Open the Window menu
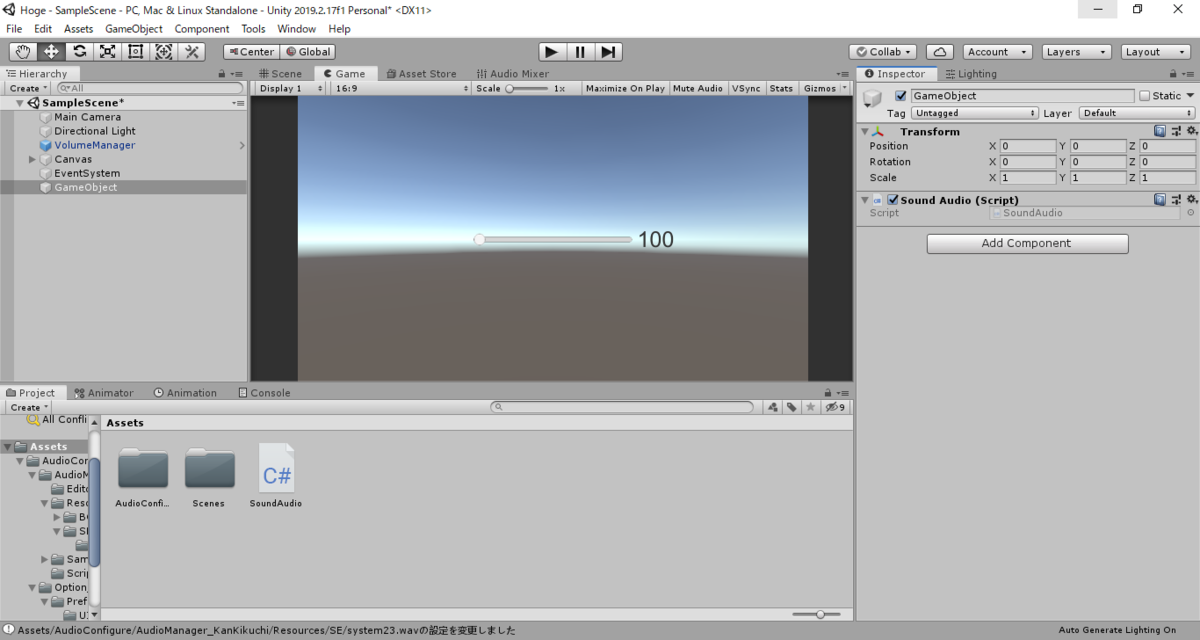This screenshot has height=640, width=1200. click(297, 29)
